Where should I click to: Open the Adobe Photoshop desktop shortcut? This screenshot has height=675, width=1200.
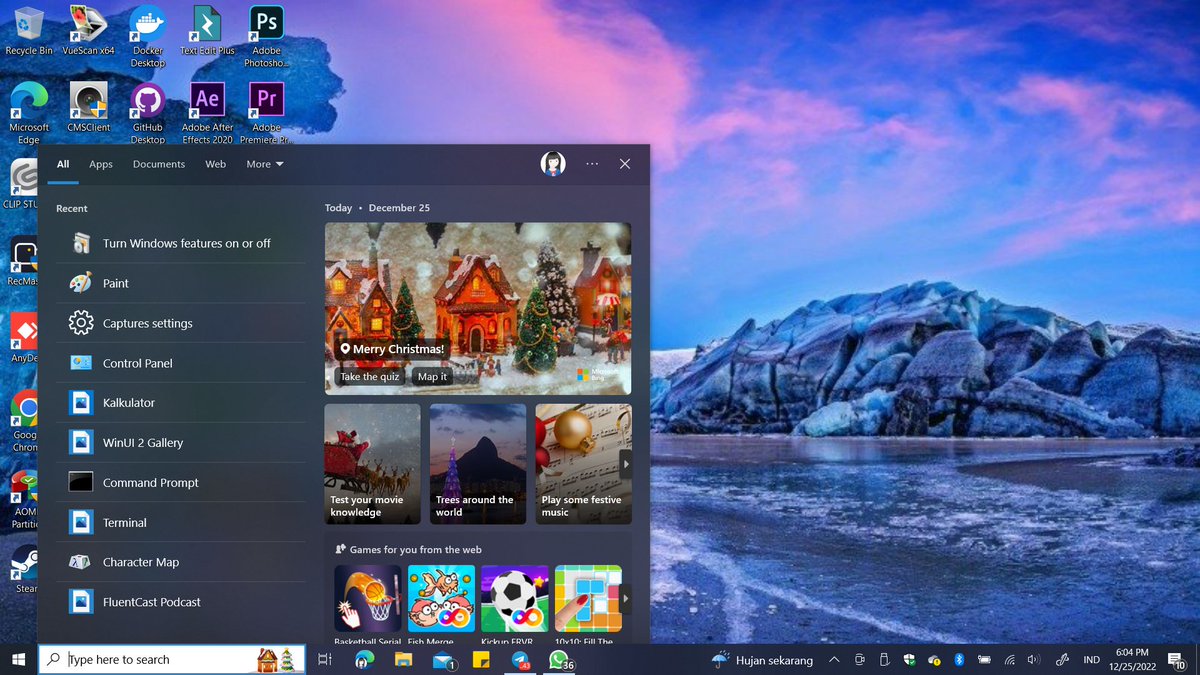266,36
